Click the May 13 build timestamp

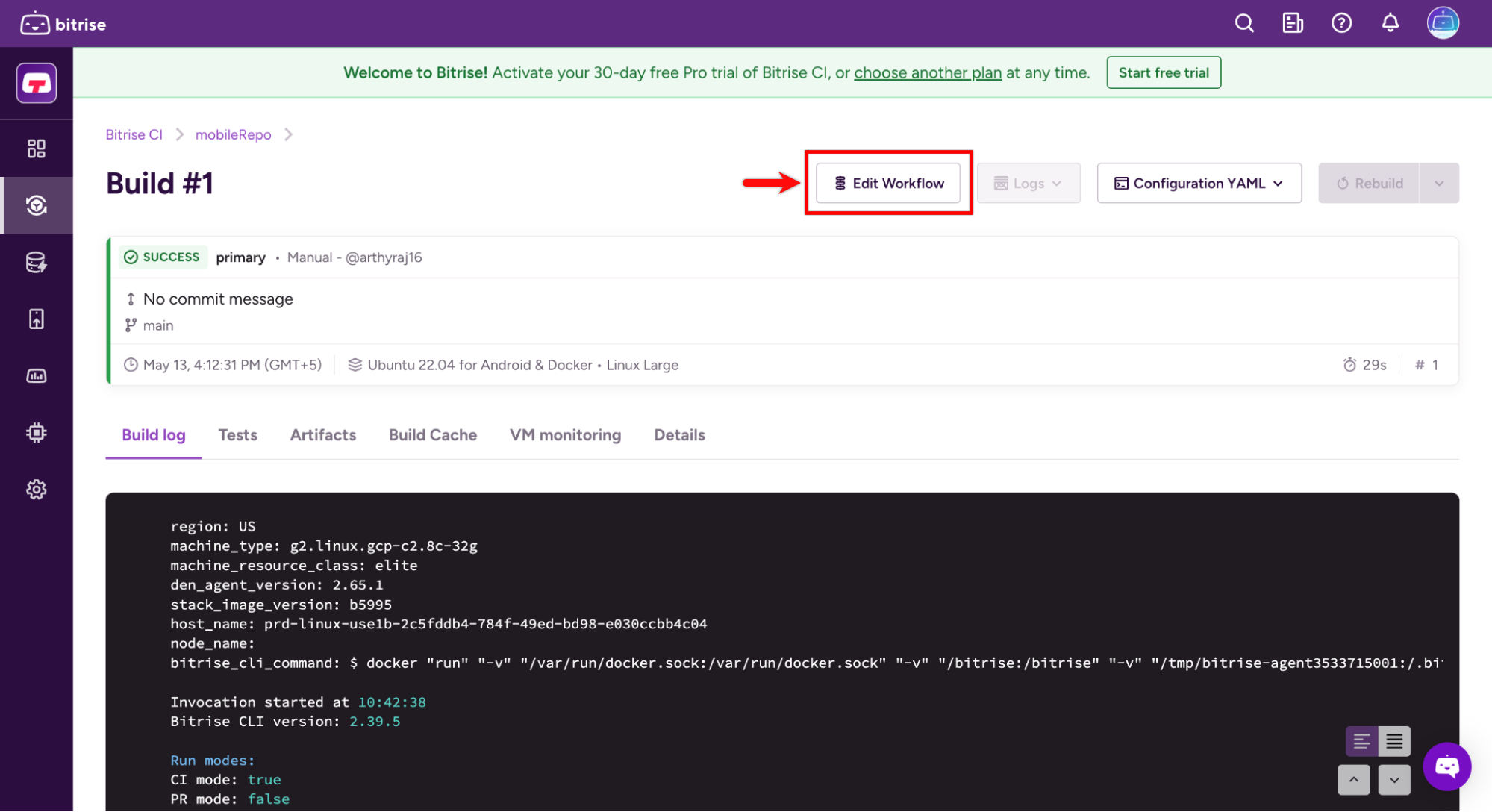click(x=232, y=365)
